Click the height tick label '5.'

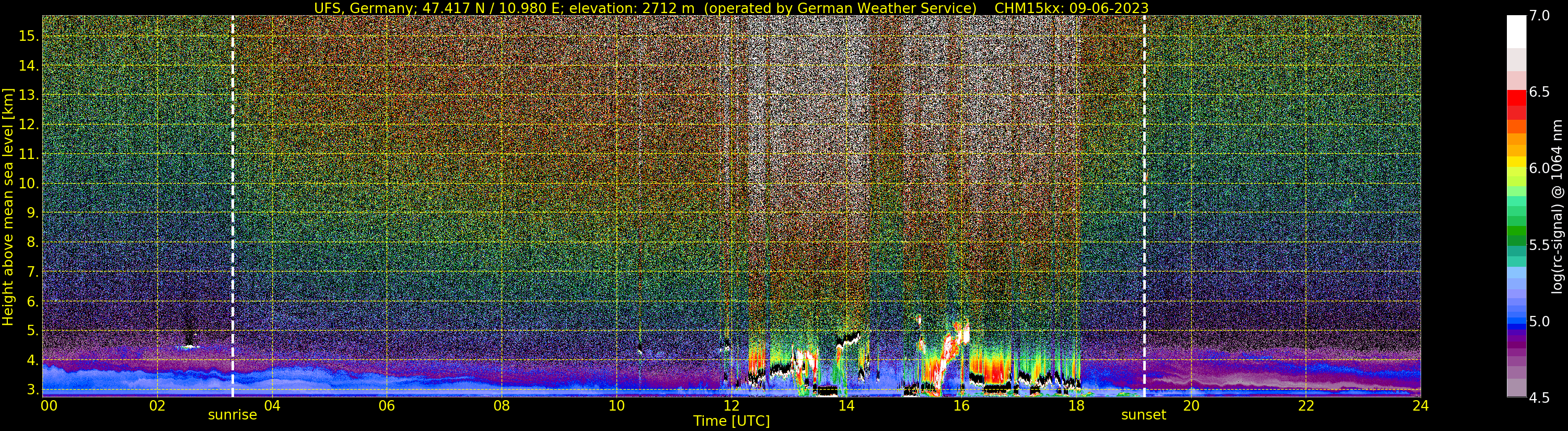[32, 331]
